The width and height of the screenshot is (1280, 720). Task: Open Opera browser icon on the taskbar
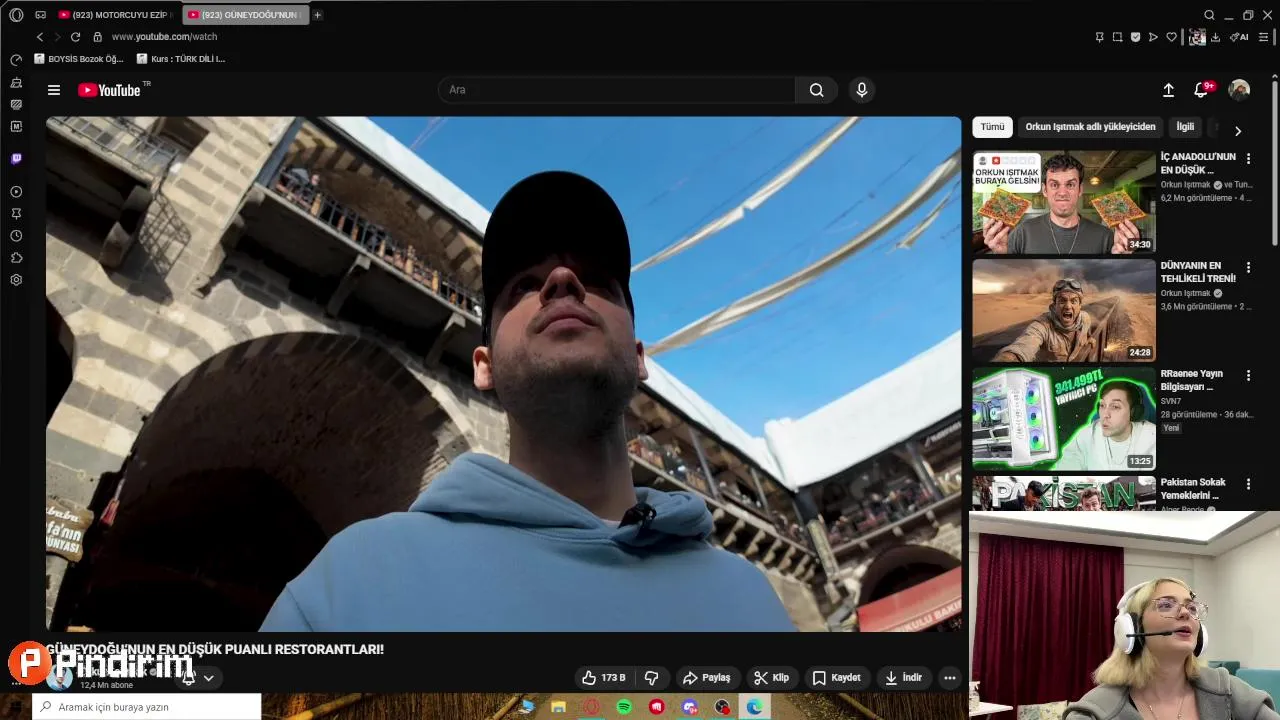(x=591, y=707)
